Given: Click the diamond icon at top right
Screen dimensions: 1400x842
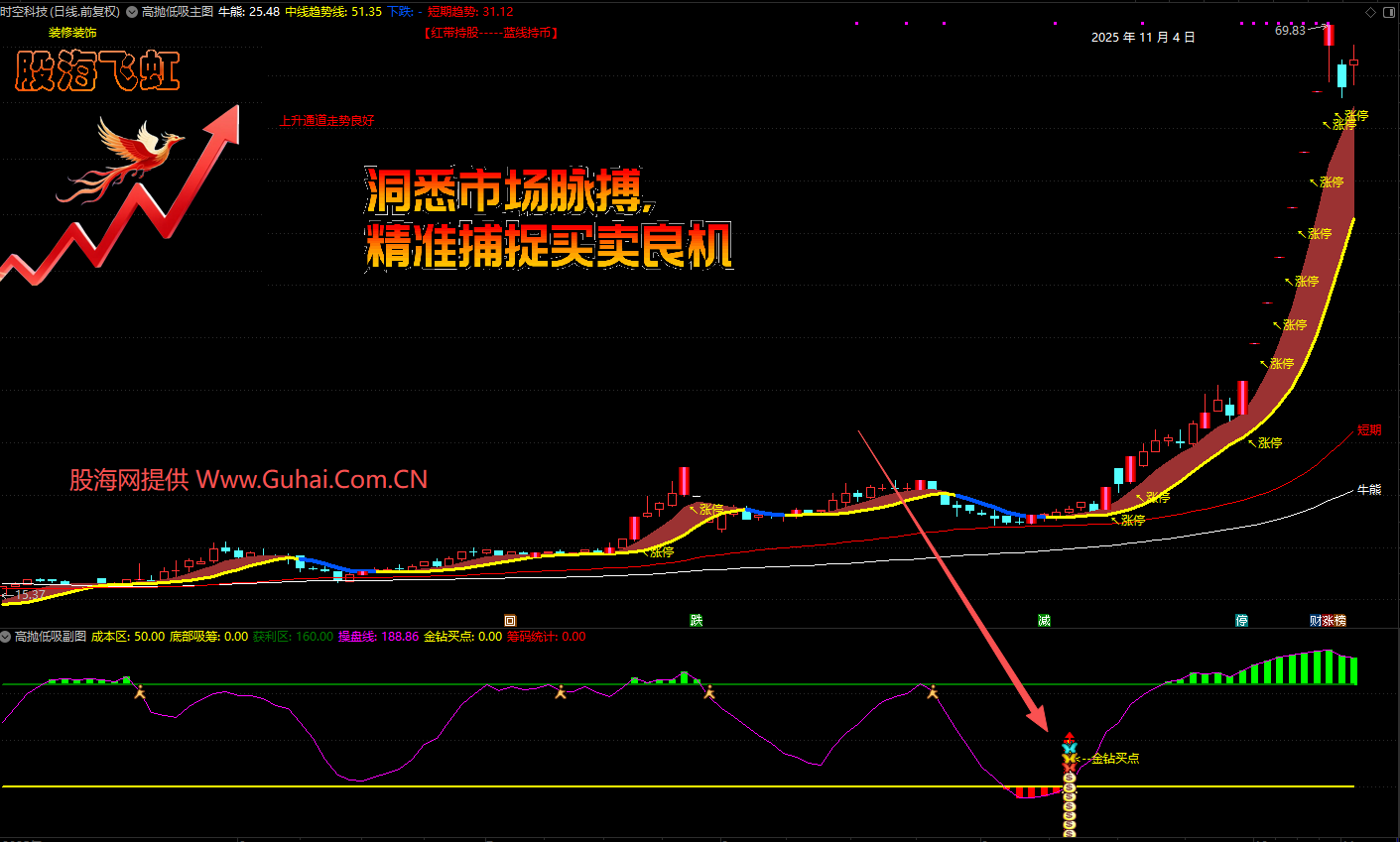Looking at the screenshot, I should pyautogui.click(x=1371, y=12).
